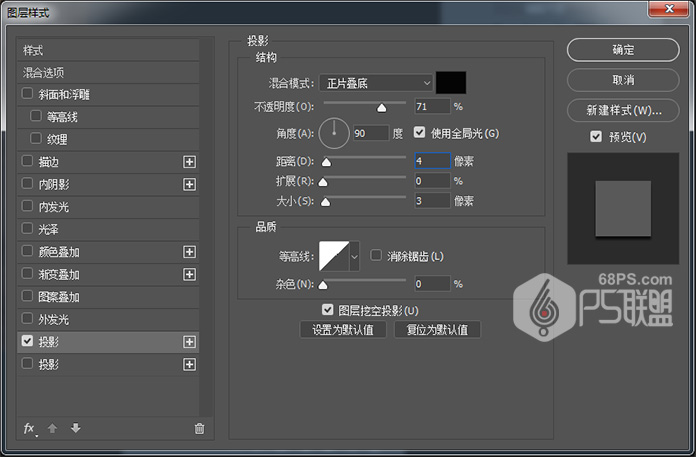Move effect down with the down arrow
The image size is (696, 457).
[x=76, y=428]
